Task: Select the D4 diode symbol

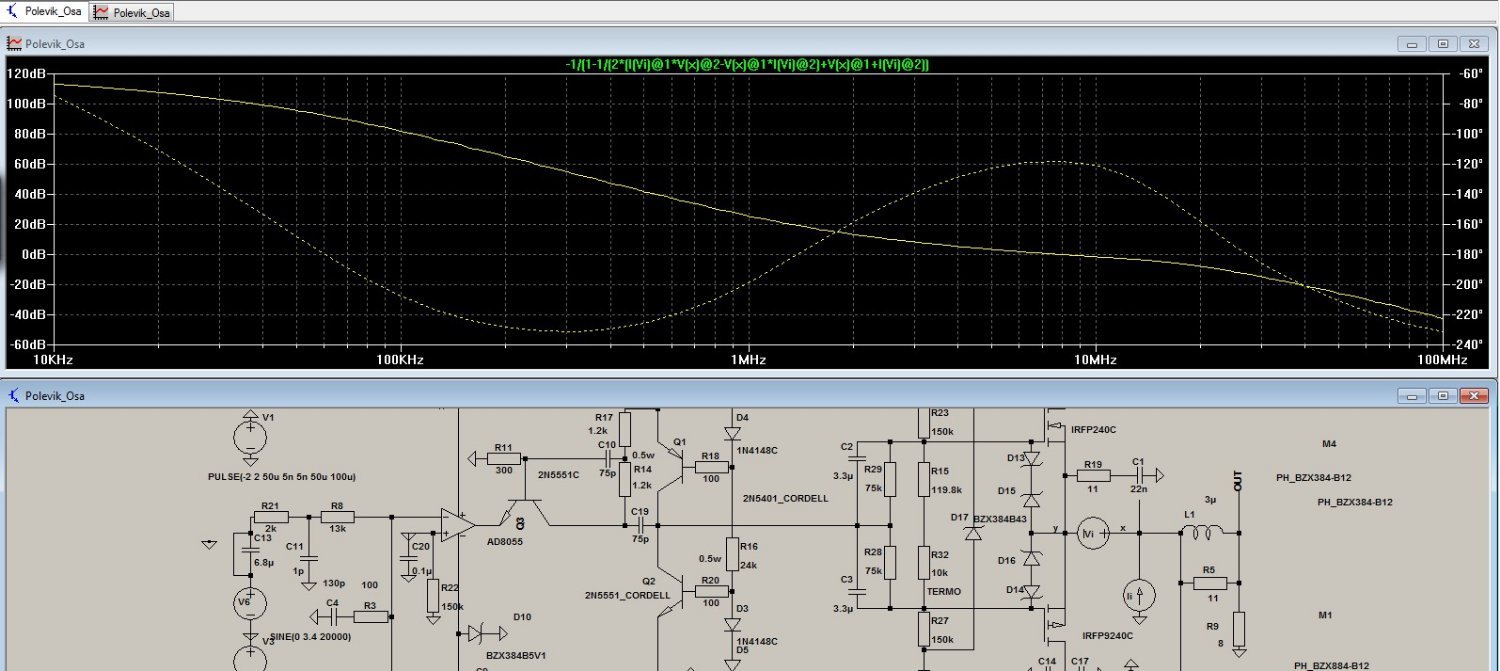Action: coord(731,433)
